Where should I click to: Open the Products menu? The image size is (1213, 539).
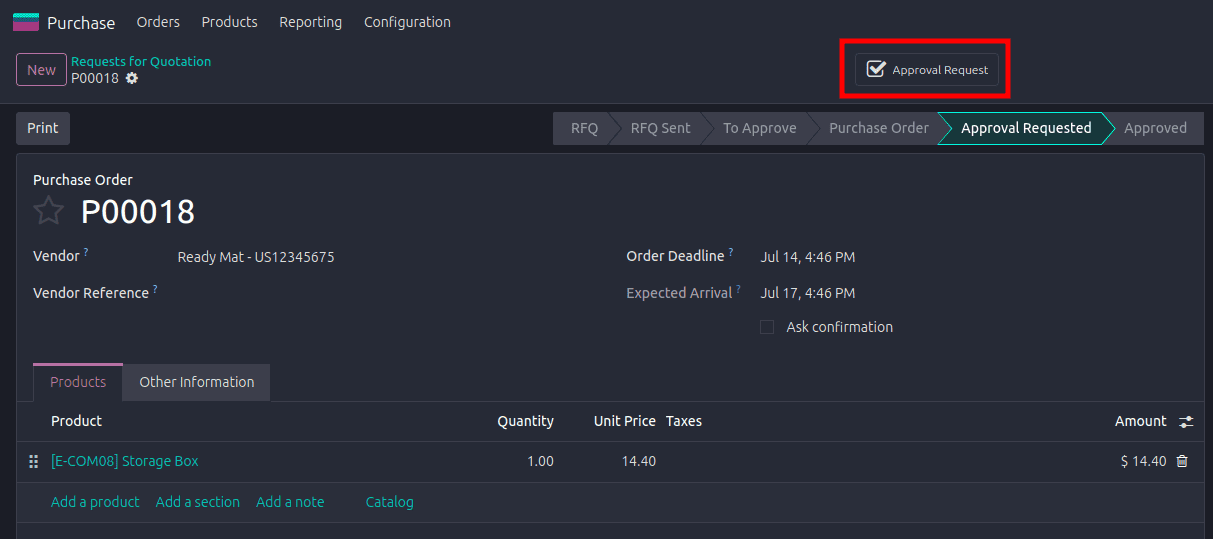(229, 22)
